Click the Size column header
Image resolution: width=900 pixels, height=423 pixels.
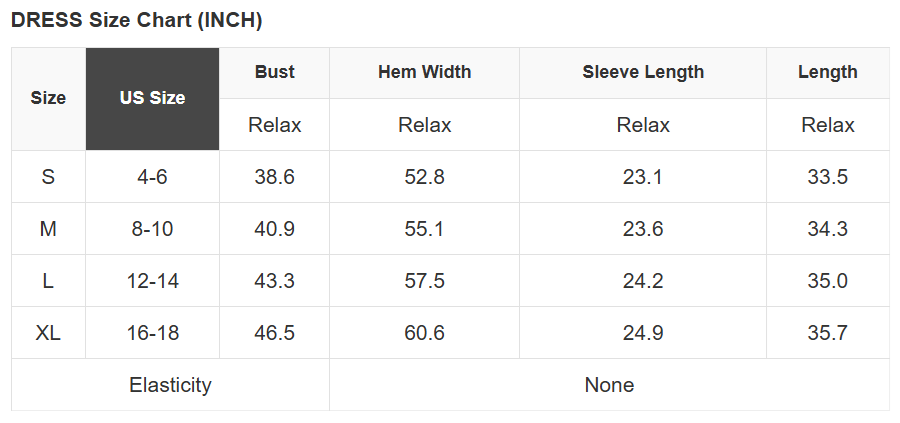(48, 98)
